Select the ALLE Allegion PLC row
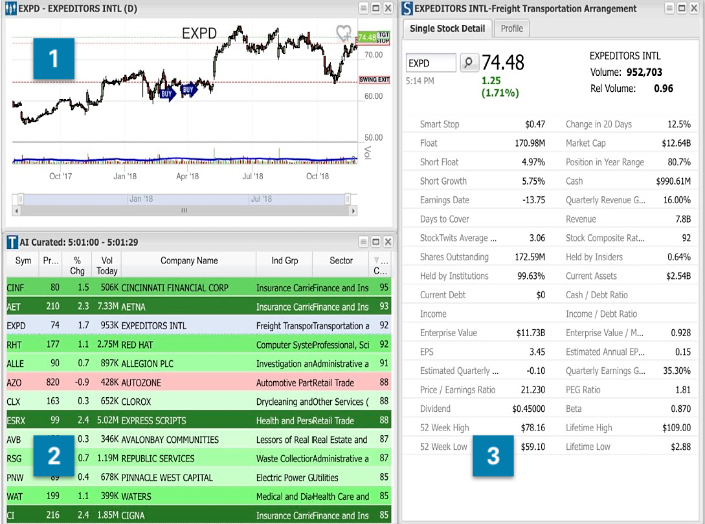This screenshot has height=524, width=705. 199,363
